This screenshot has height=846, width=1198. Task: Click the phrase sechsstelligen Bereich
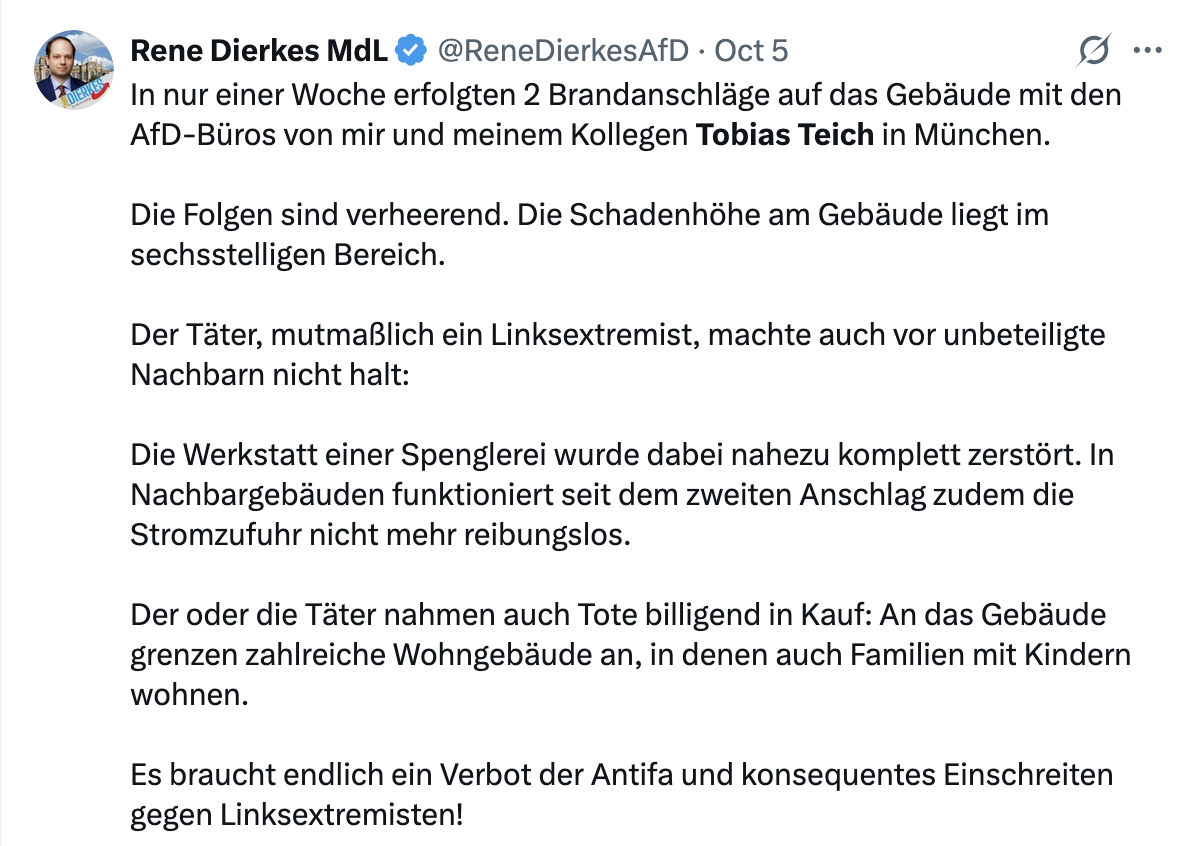[x=285, y=254]
